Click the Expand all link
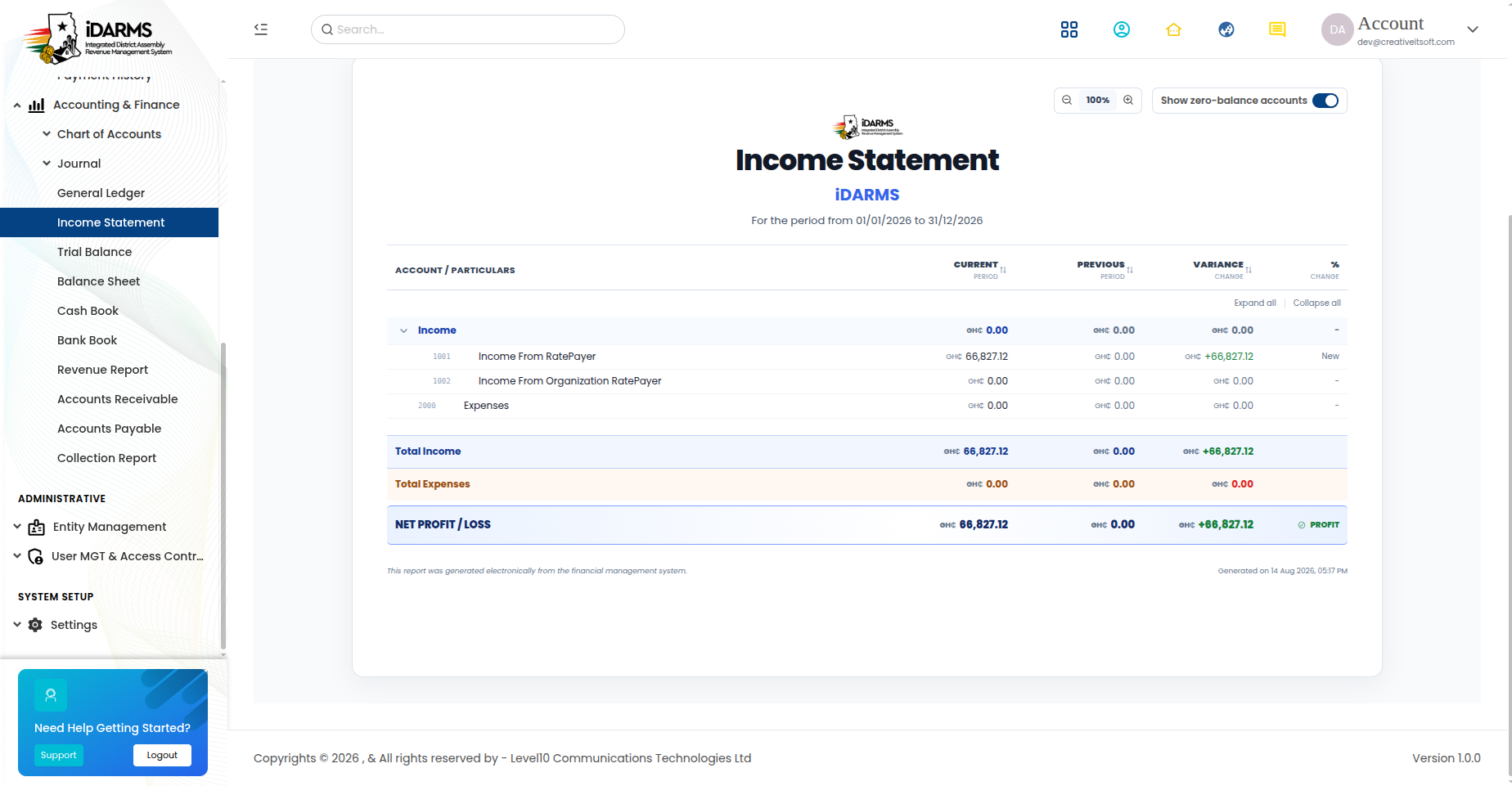The image size is (1512, 786). [x=1255, y=303]
